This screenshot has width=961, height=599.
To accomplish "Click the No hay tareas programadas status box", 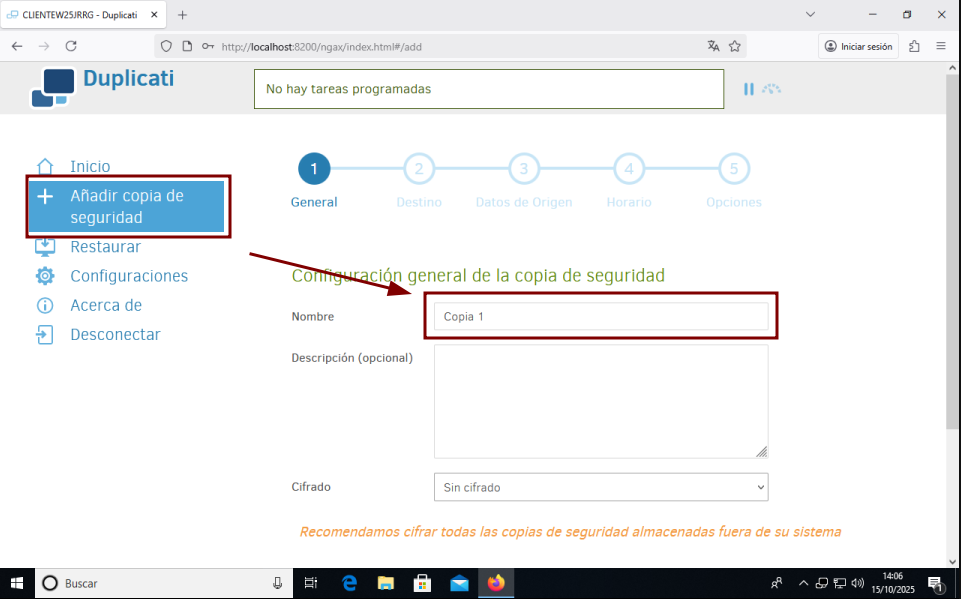I will click(x=489, y=89).
